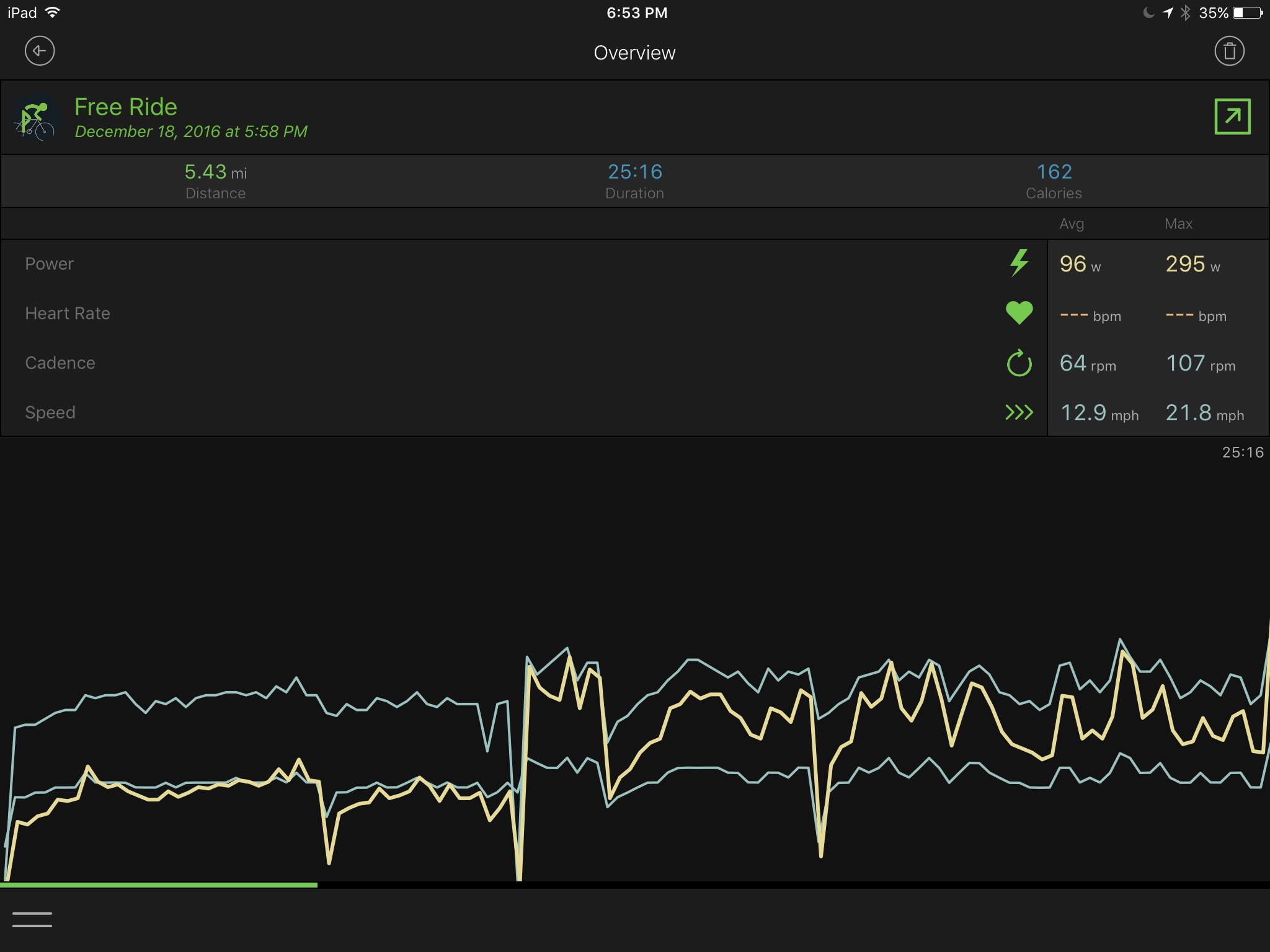Toggle the cadence circular arrow icon
The image size is (1270, 952).
click(1019, 363)
